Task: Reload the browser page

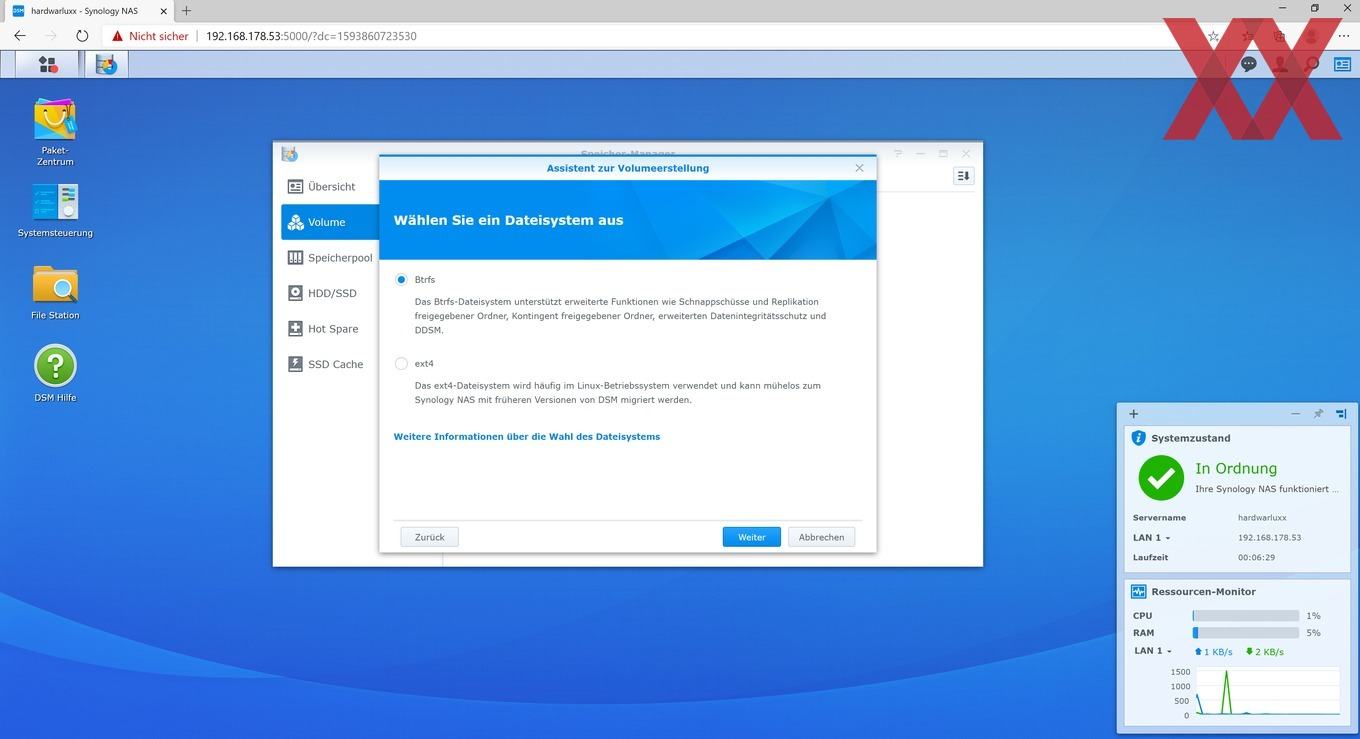Action: (82, 36)
